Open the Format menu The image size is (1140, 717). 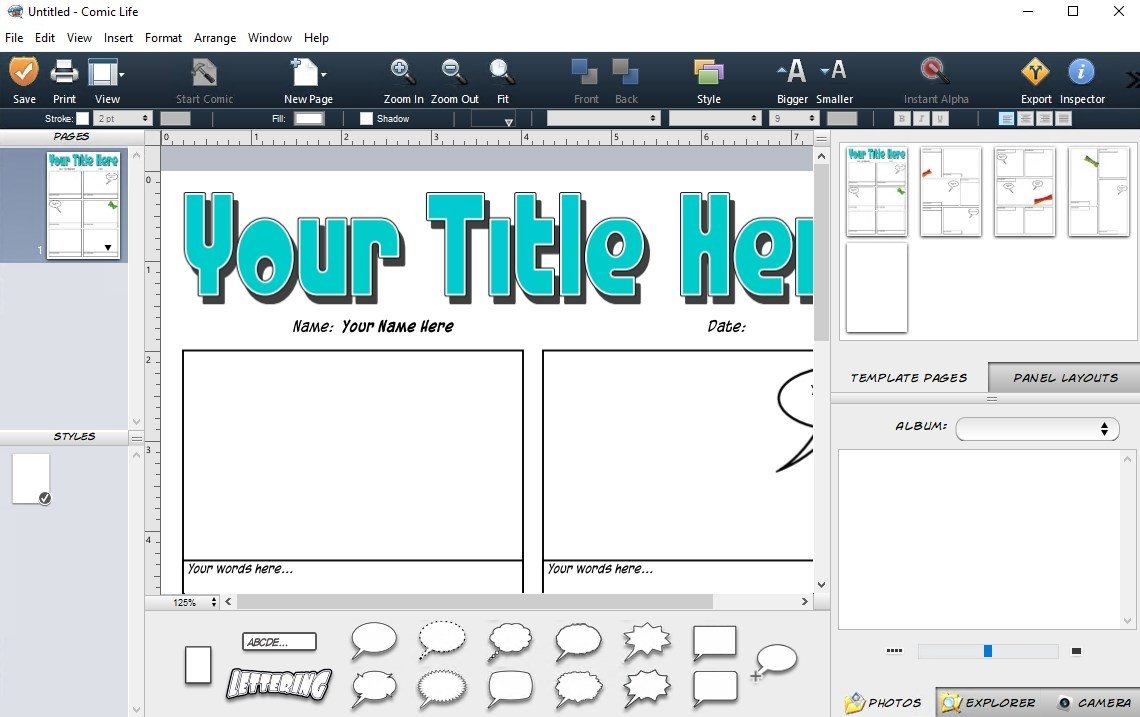point(163,38)
